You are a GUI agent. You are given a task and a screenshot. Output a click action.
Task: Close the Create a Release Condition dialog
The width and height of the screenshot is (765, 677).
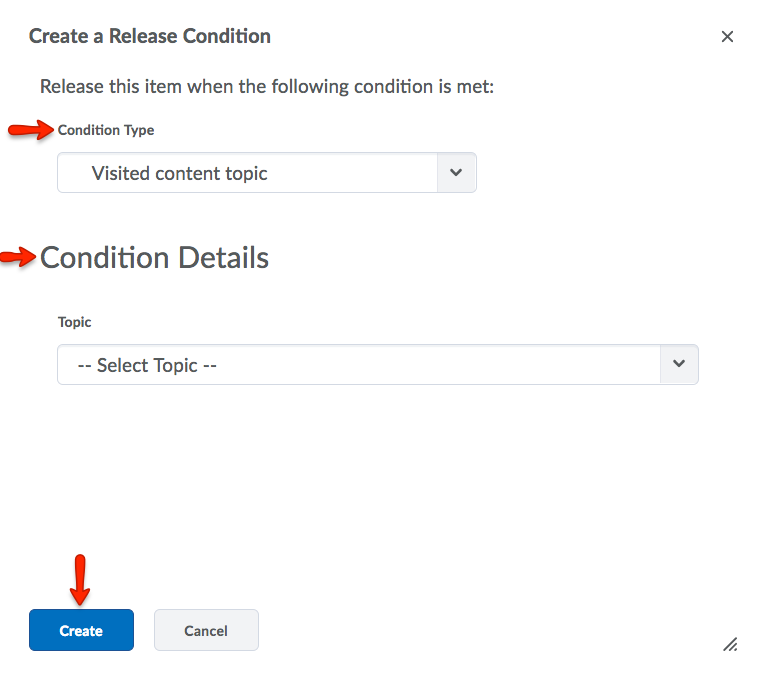727,37
